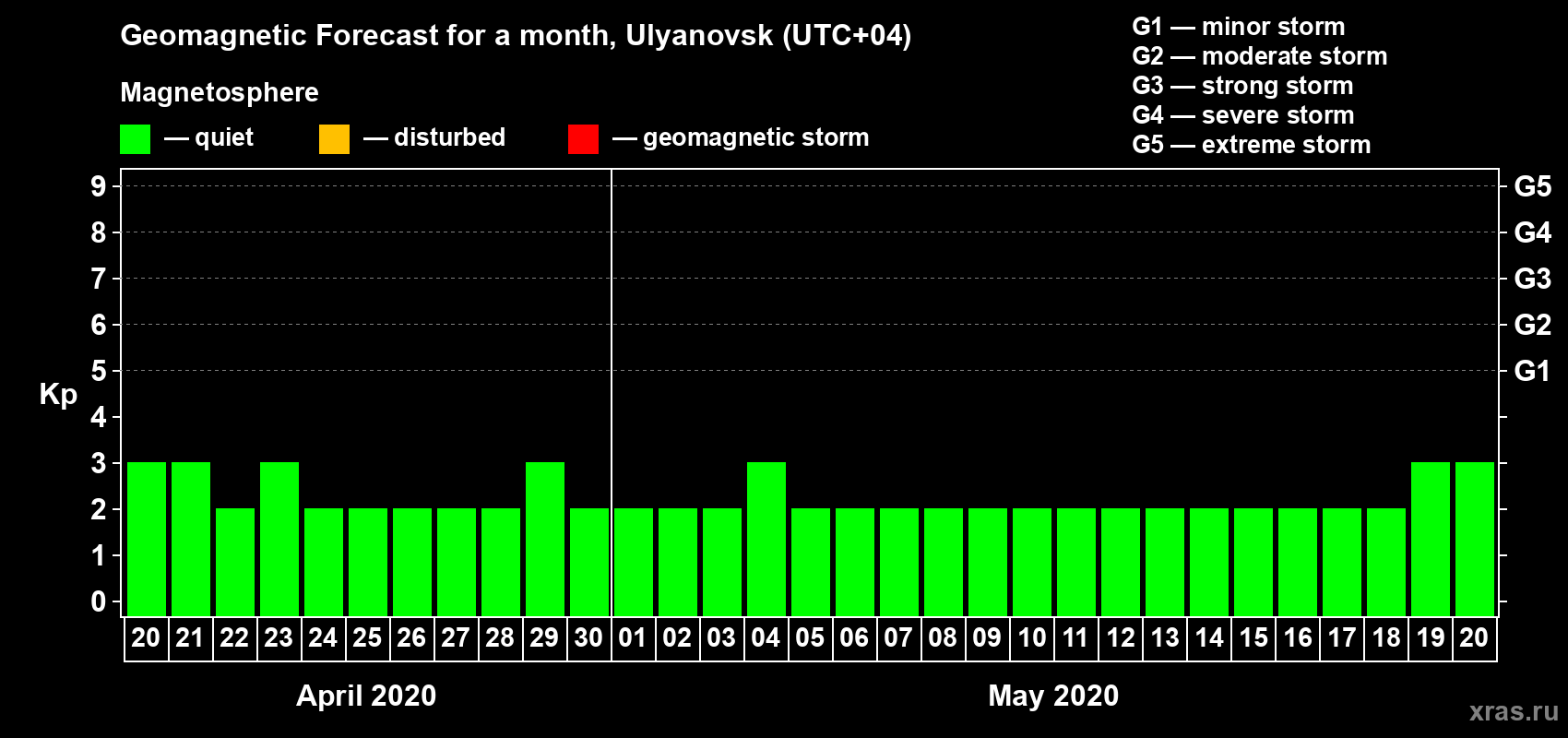Click the April 2020 month label
The height and width of the screenshot is (738, 1568).
coord(366,696)
